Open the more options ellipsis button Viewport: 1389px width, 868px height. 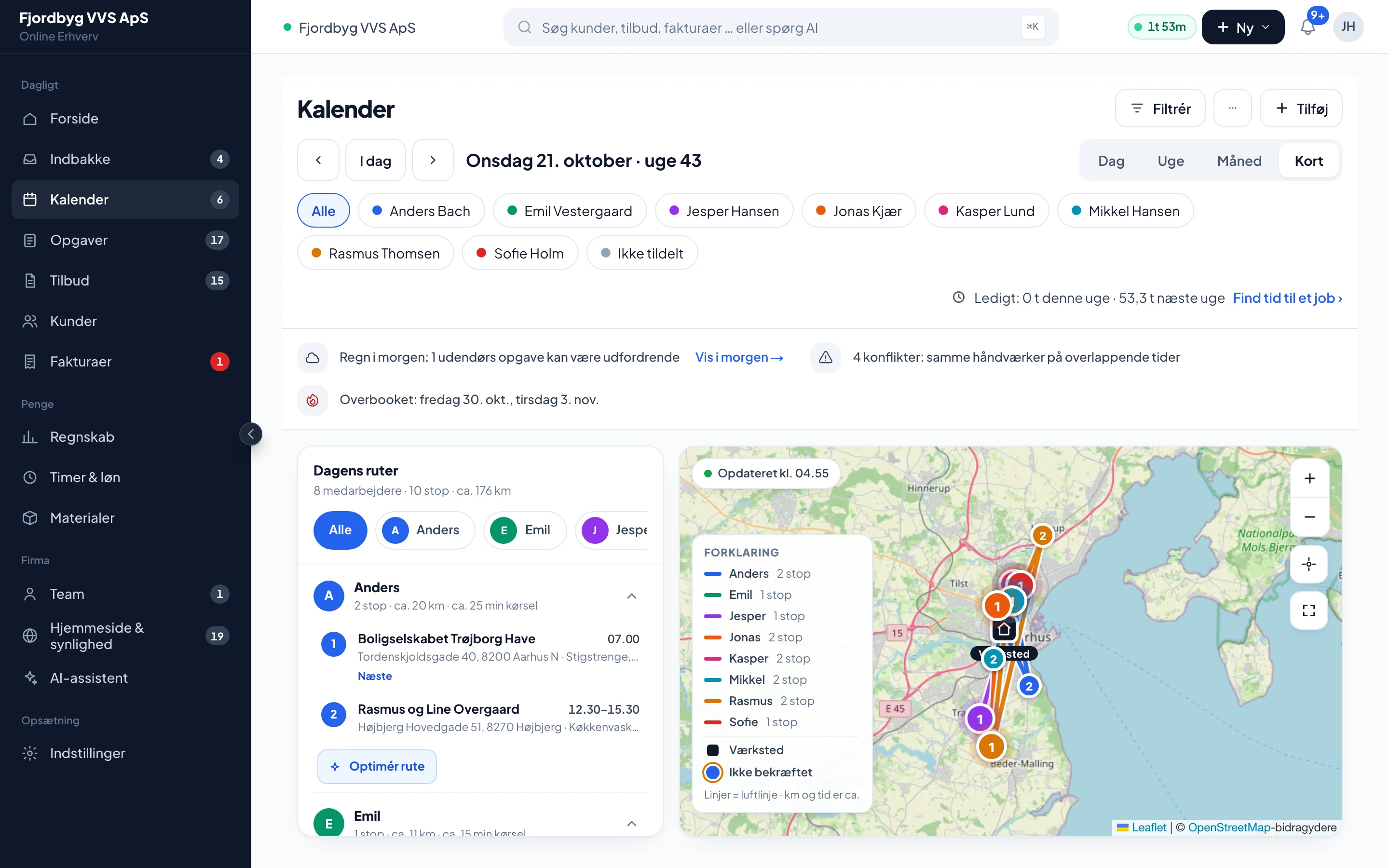point(1232,108)
